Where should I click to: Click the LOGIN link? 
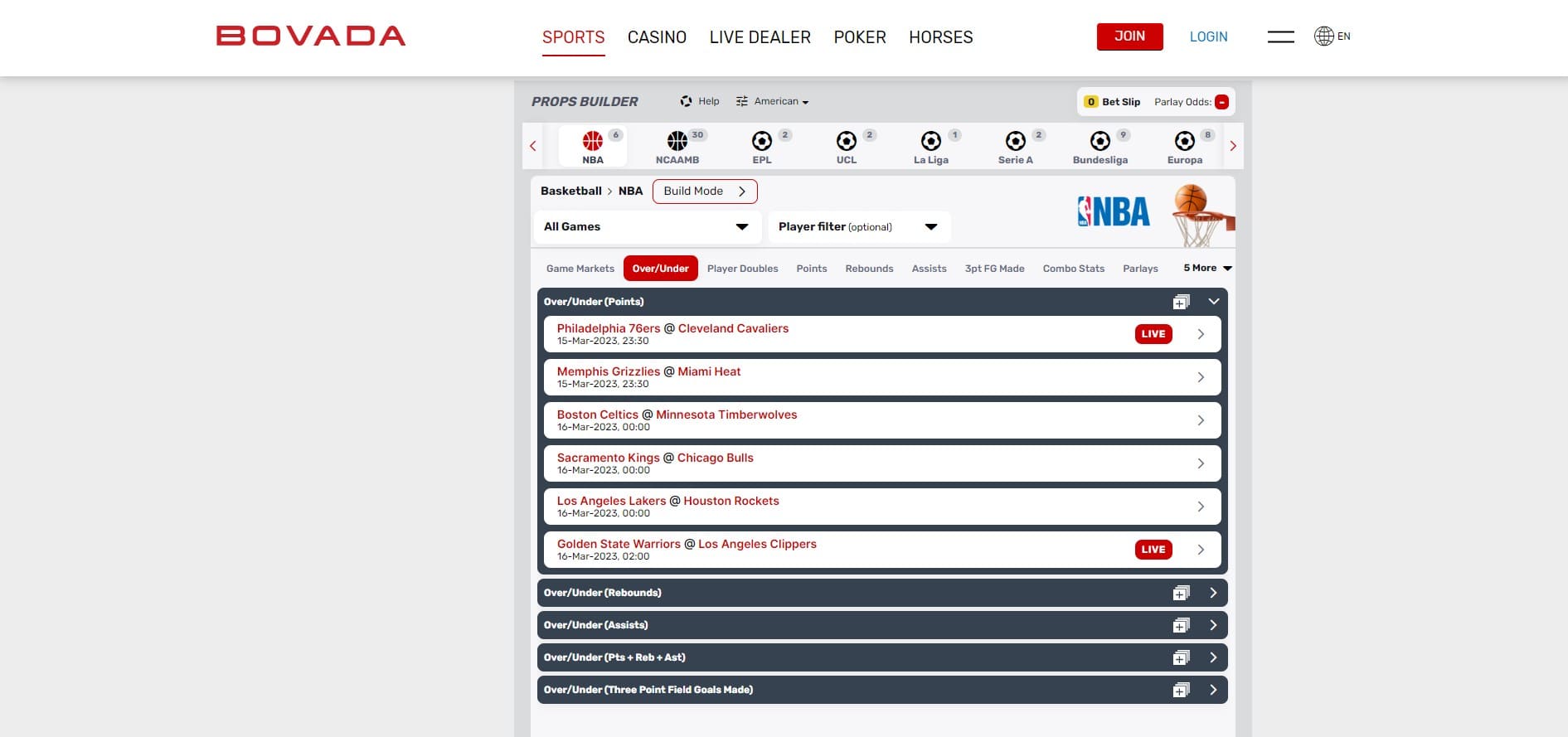(x=1209, y=36)
